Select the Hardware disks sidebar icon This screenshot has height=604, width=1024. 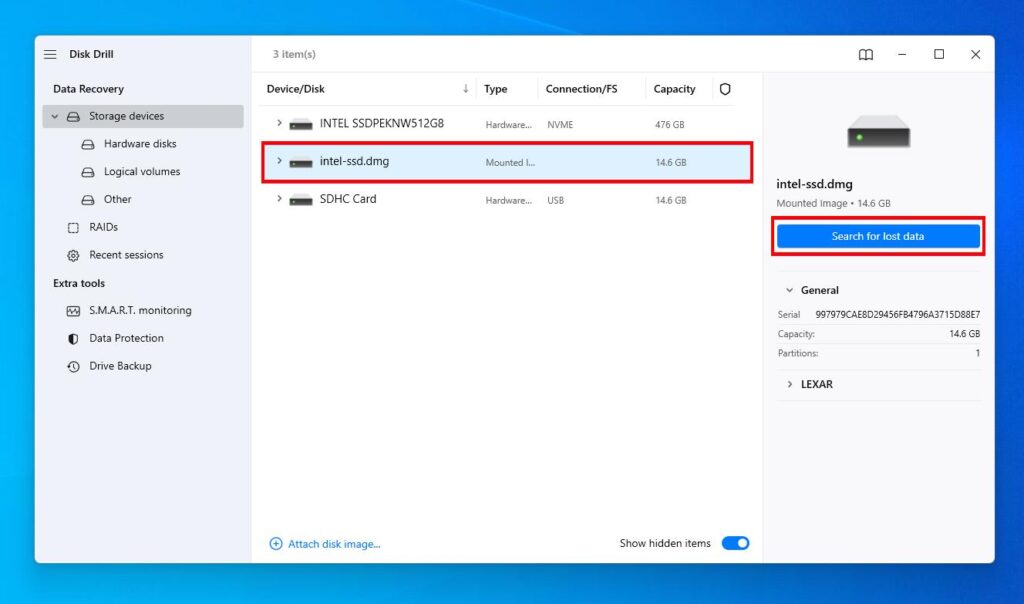coord(88,143)
